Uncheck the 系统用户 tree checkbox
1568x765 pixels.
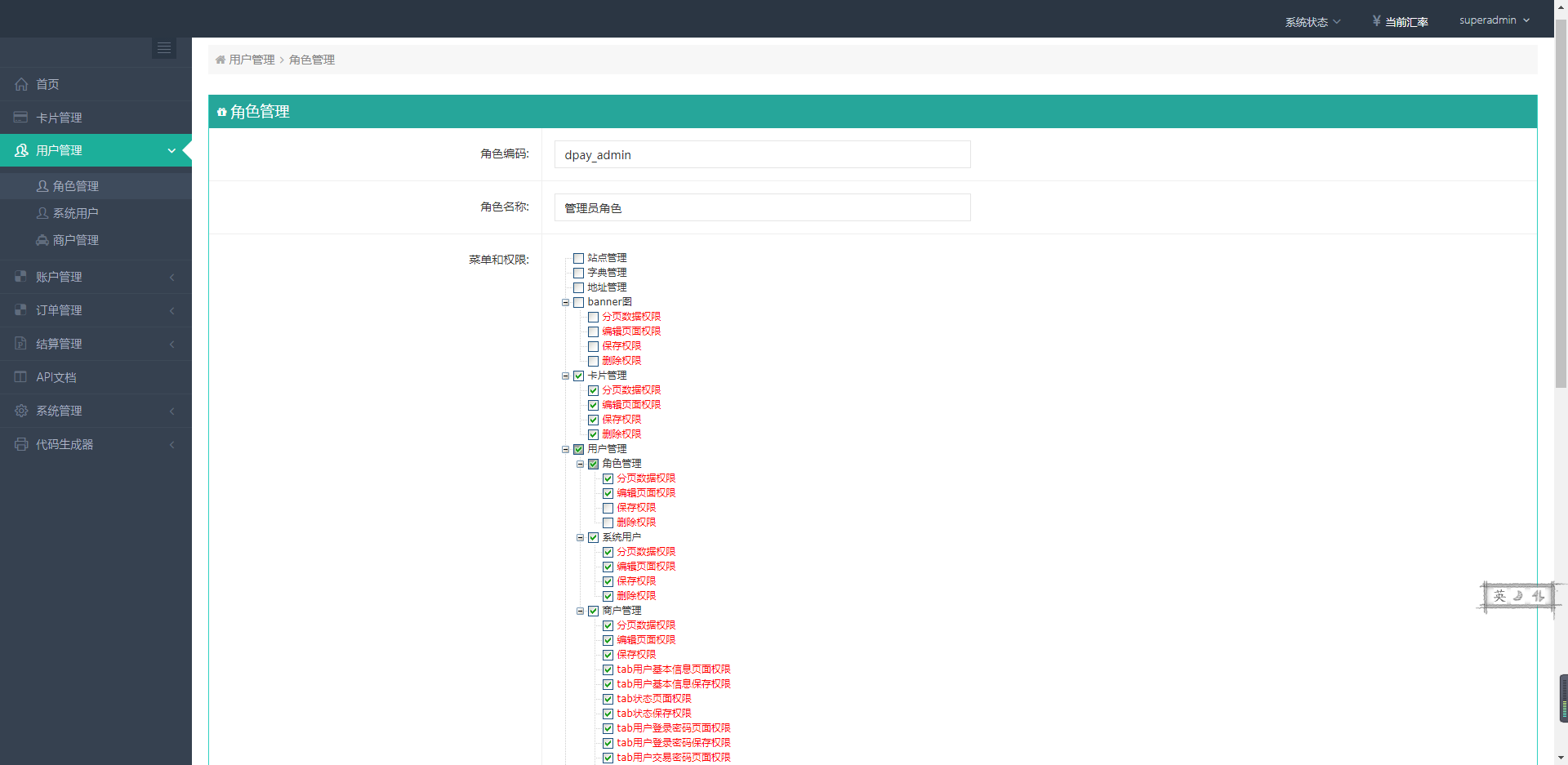[594, 537]
